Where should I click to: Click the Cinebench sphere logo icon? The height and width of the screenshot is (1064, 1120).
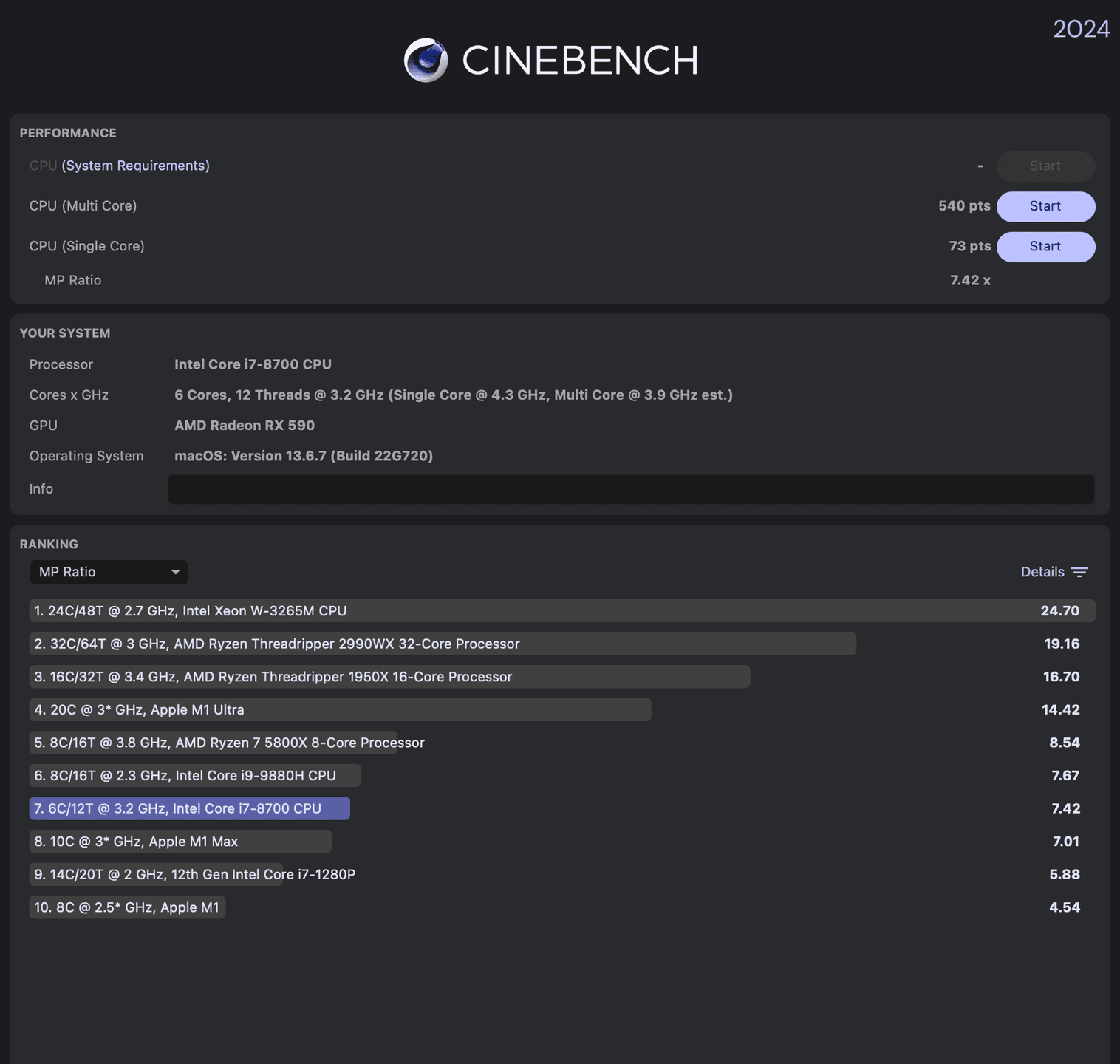[x=426, y=60]
